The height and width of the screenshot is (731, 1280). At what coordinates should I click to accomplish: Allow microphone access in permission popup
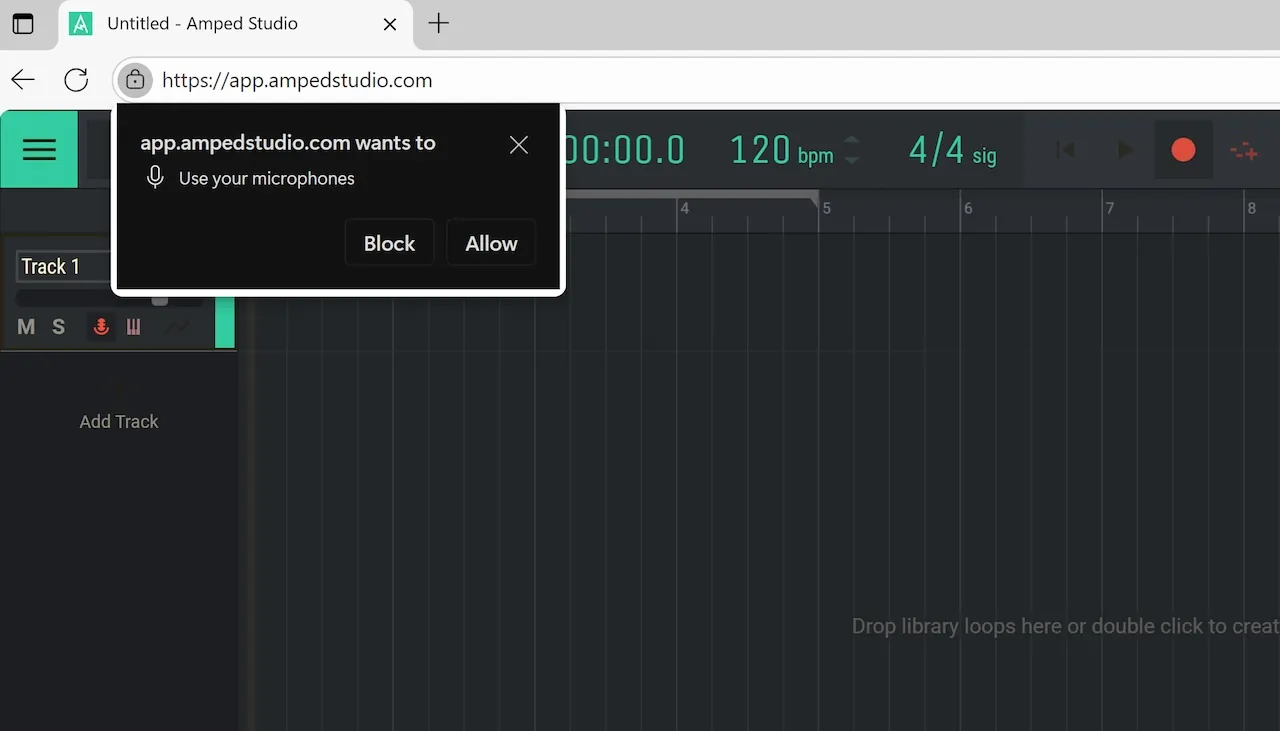pyautogui.click(x=490, y=243)
